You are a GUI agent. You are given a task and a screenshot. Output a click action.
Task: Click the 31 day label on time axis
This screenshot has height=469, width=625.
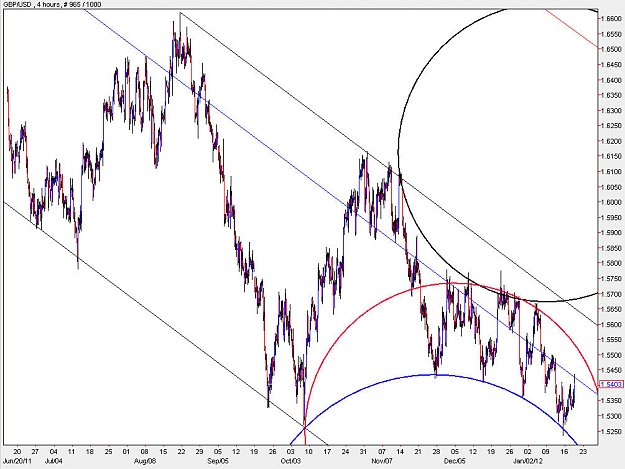click(x=363, y=451)
